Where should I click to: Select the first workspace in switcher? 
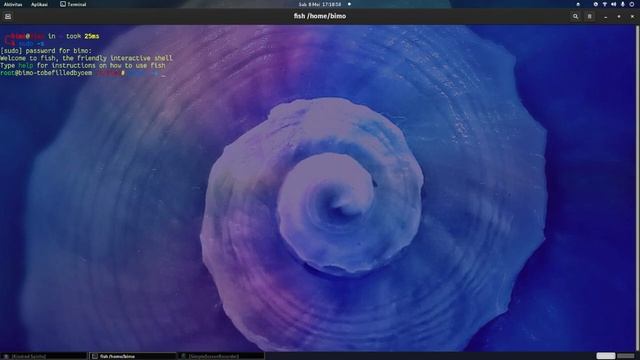pyautogui.click(x=606, y=356)
